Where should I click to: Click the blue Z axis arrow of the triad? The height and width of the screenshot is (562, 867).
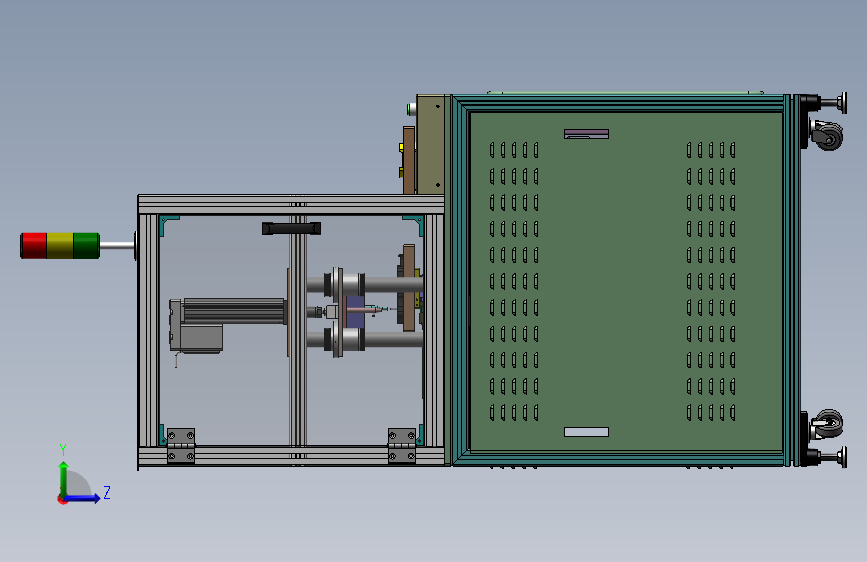coord(82,498)
